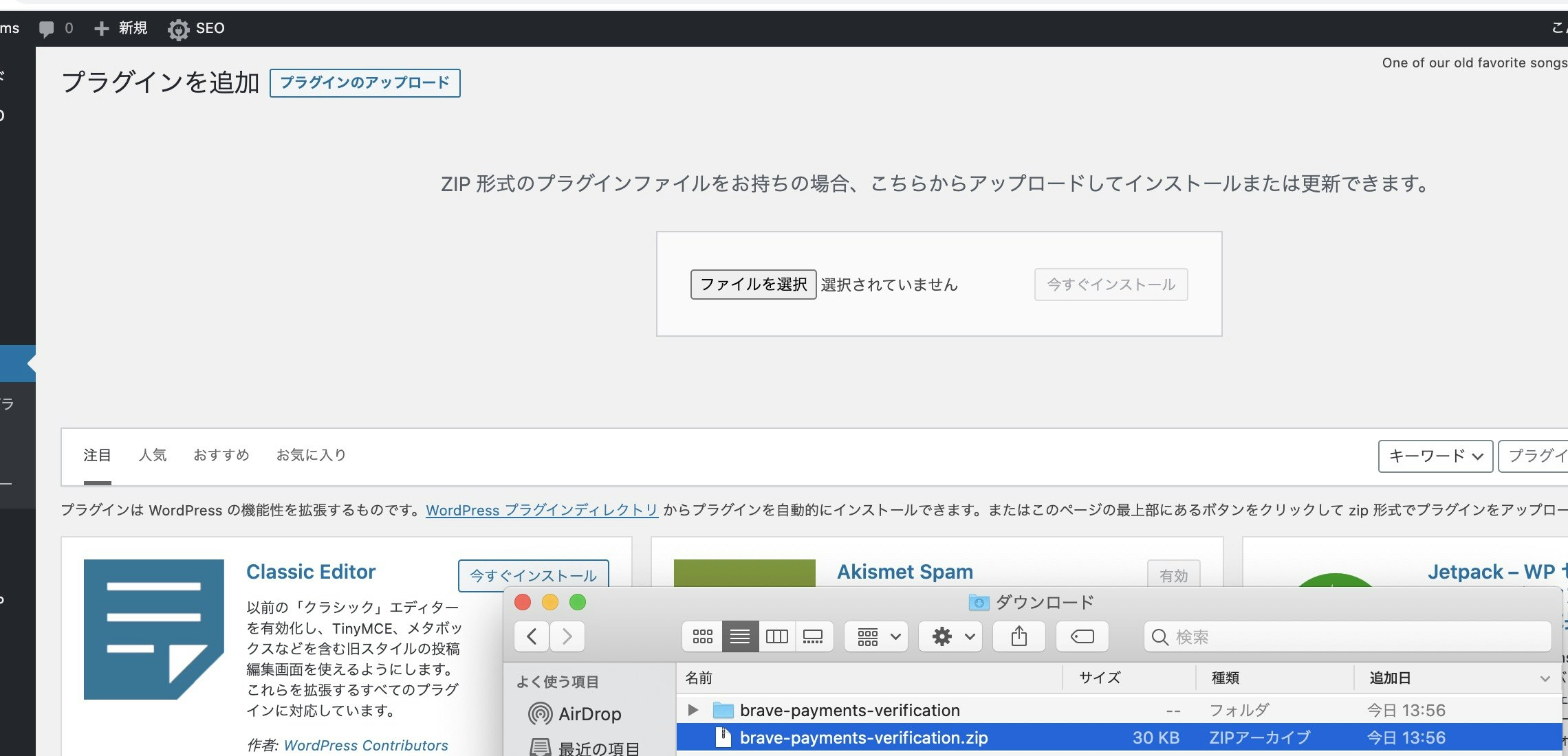Image resolution: width=1568 pixels, height=756 pixels.
Task: Click the Finder edit tags icon
Action: coord(1082,636)
